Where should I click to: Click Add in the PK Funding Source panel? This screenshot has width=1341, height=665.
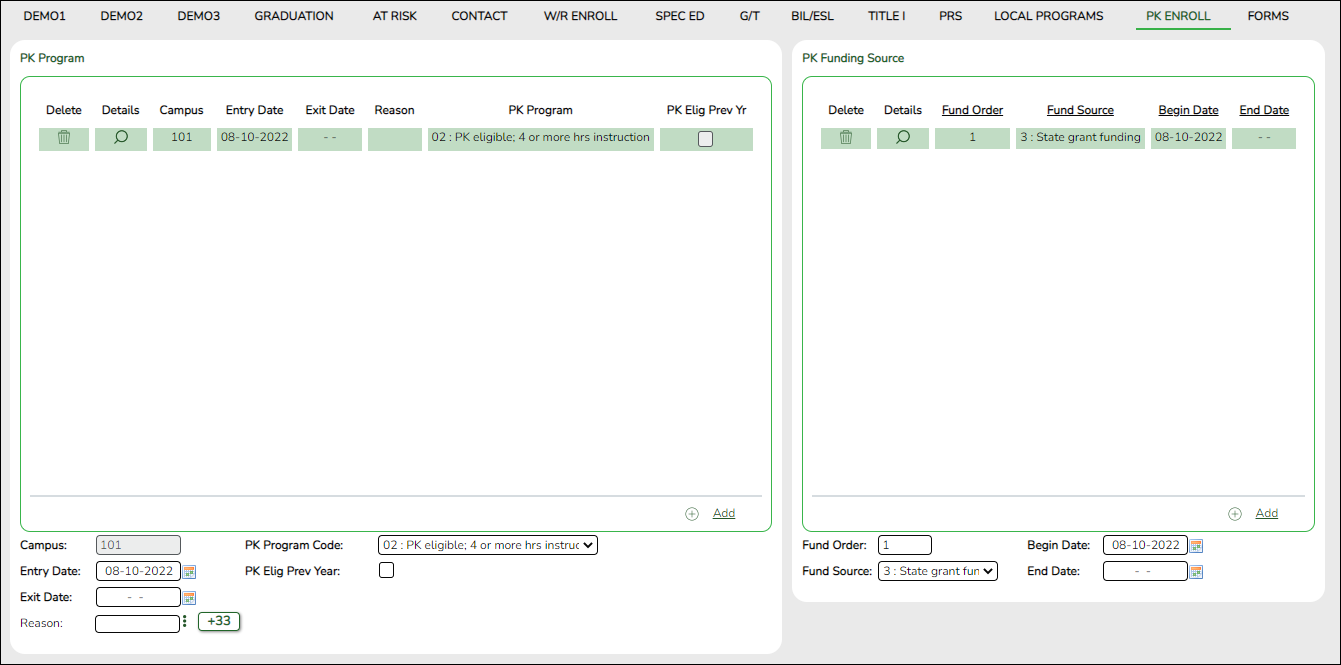coord(1266,512)
